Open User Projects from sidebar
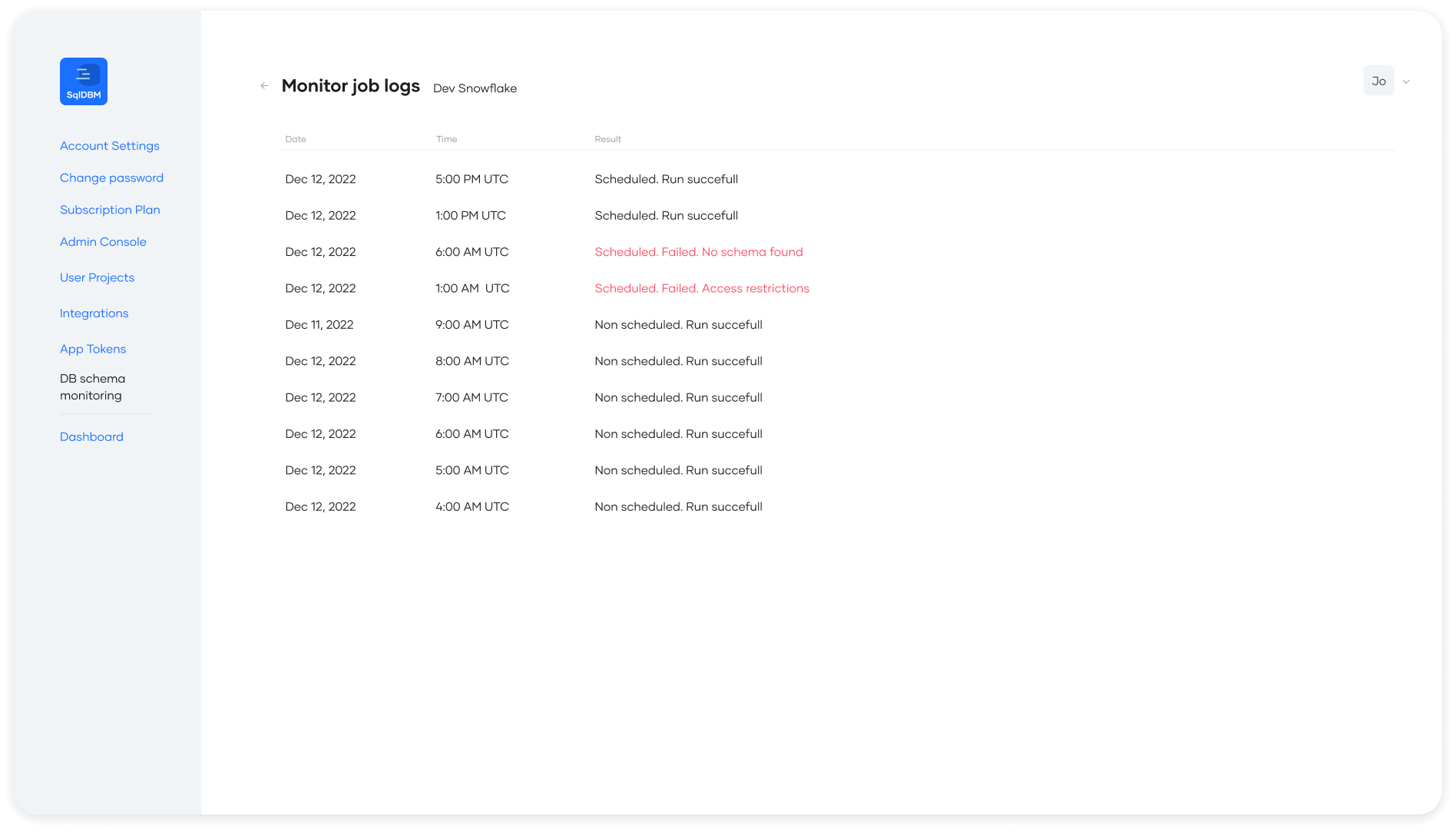 (97, 277)
